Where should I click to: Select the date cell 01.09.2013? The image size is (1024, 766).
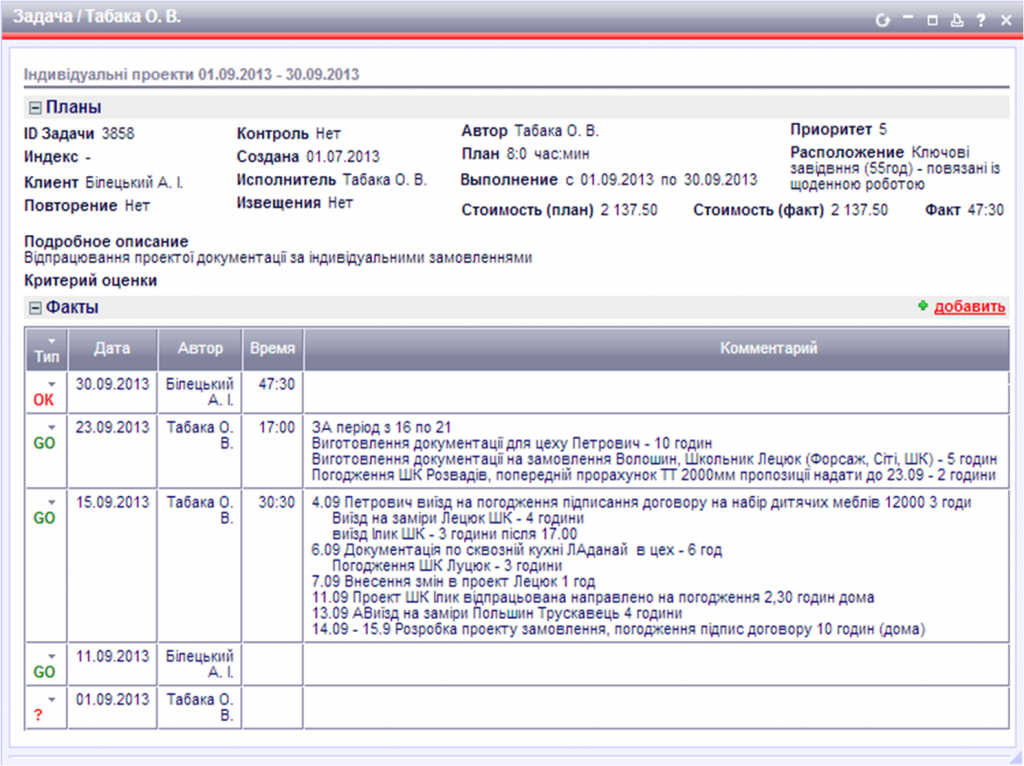(x=112, y=699)
